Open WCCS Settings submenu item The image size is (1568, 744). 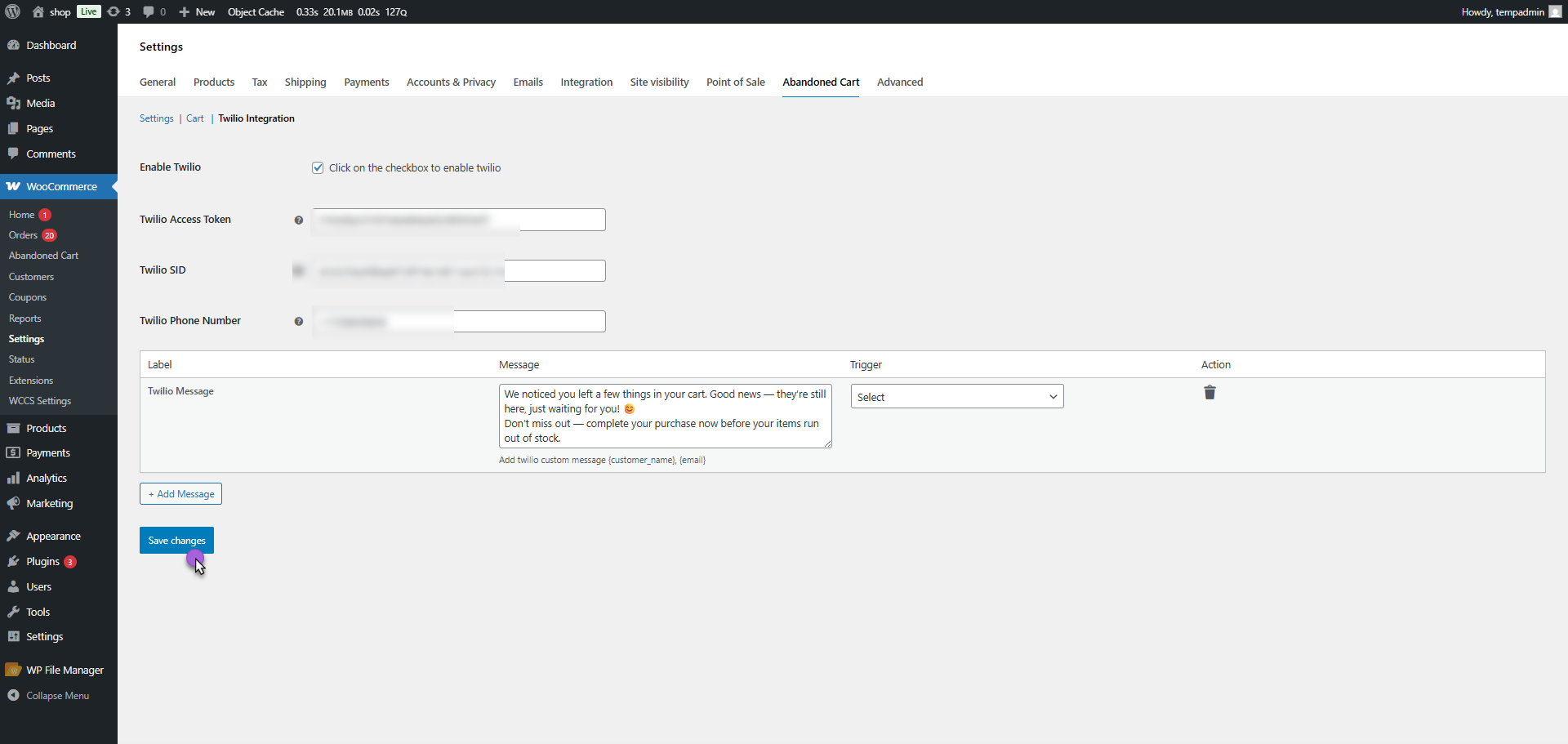(40, 401)
